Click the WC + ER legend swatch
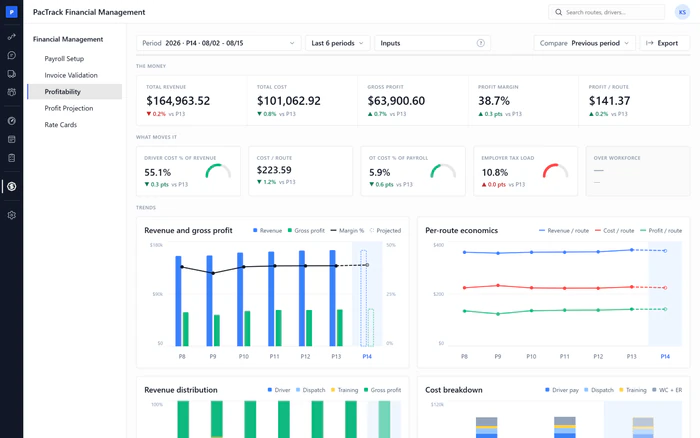Screen dimensions: 700x438 (654, 390)
